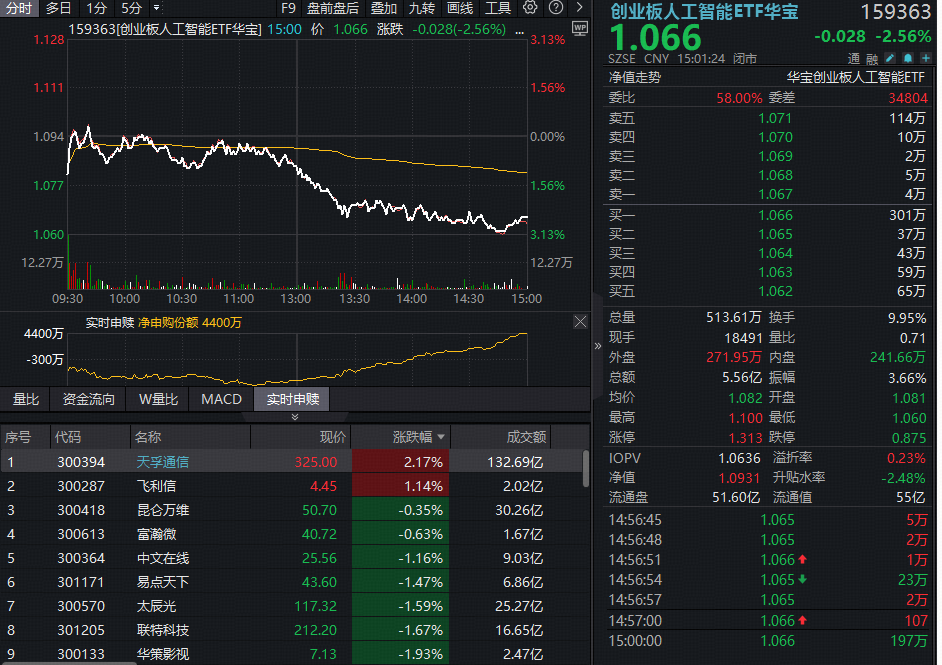Image resolution: width=942 pixels, height=665 pixels.
Task: Open the 天孚通信 stock link
Action: coord(163,462)
